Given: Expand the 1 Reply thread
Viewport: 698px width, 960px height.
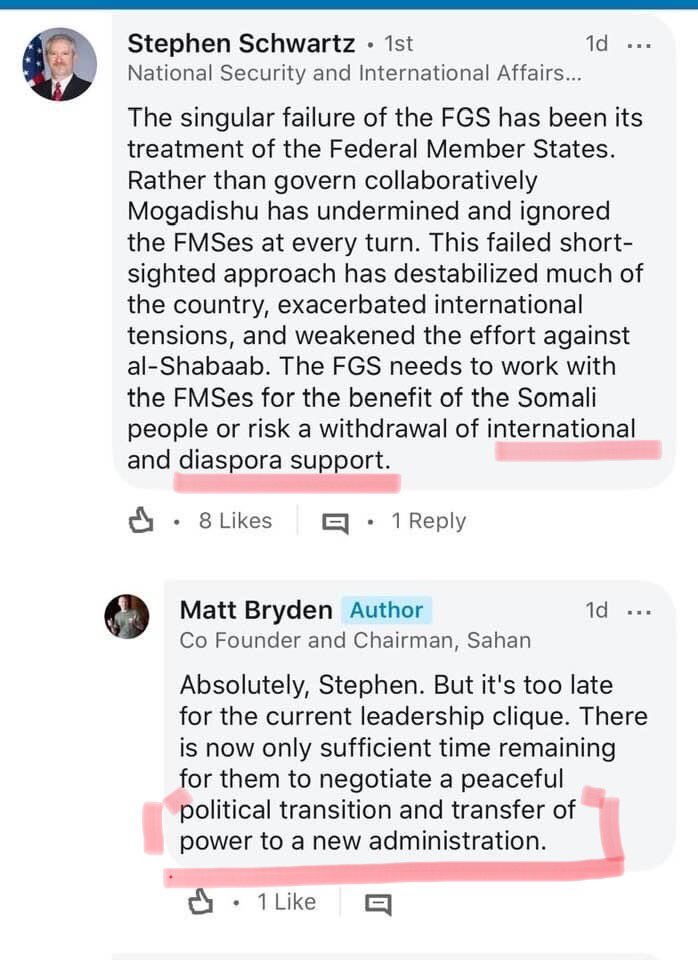Looking at the screenshot, I should pyautogui.click(x=428, y=521).
